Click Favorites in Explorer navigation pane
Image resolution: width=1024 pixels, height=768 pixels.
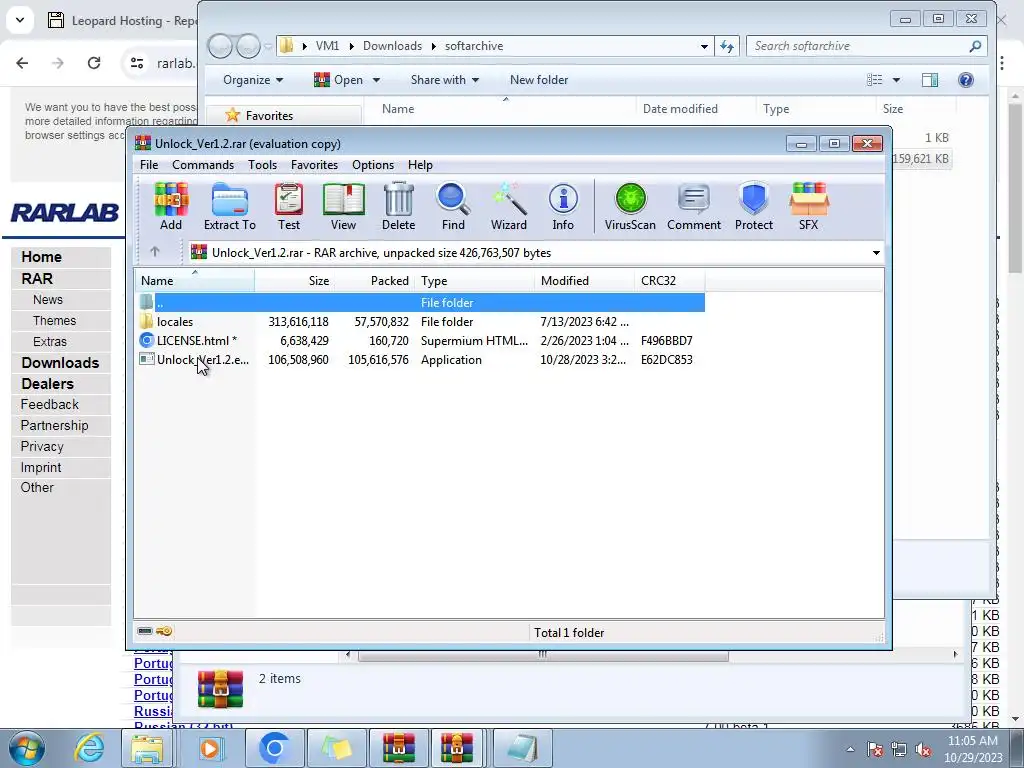pyautogui.click(x=269, y=116)
